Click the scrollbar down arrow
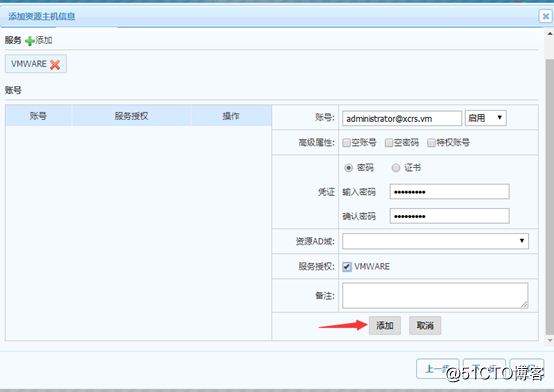The image size is (554, 392). tap(550, 340)
